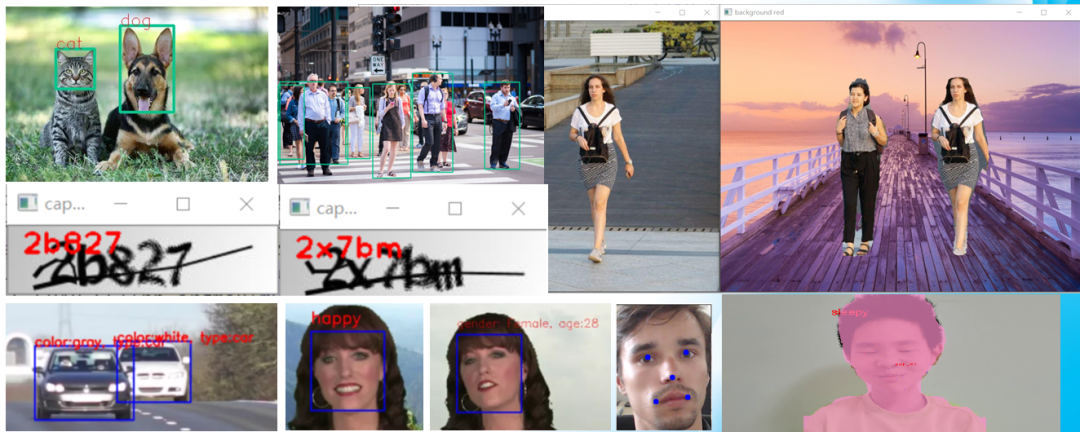Close the walking woman street photo window
The height and width of the screenshot is (432, 1080).
(707, 12)
